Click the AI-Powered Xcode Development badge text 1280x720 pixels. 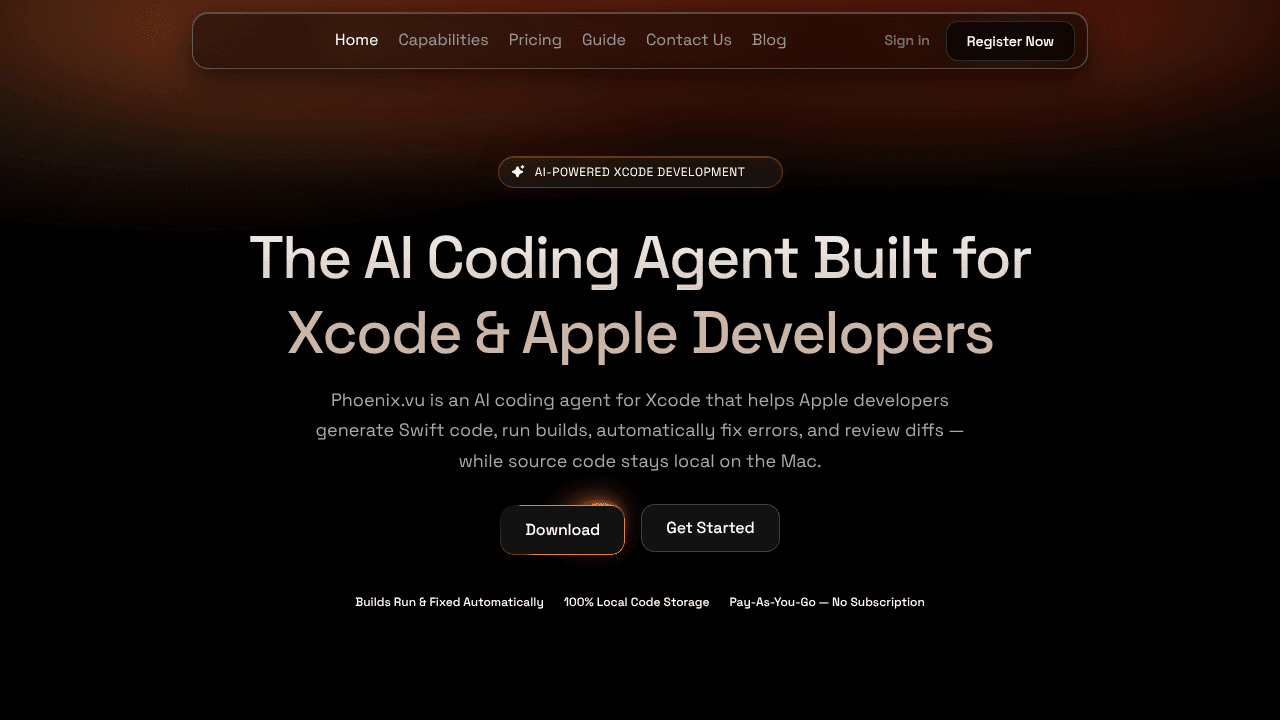[640, 172]
